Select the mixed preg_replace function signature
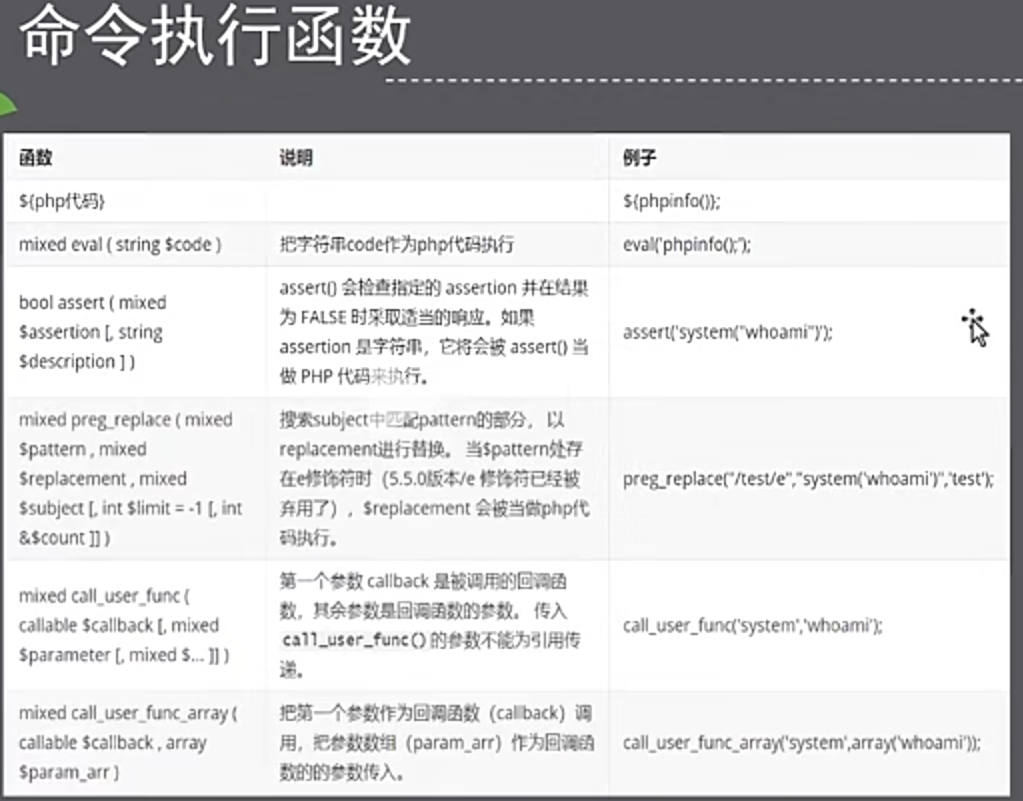The image size is (1023, 801). click(x=130, y=479)
